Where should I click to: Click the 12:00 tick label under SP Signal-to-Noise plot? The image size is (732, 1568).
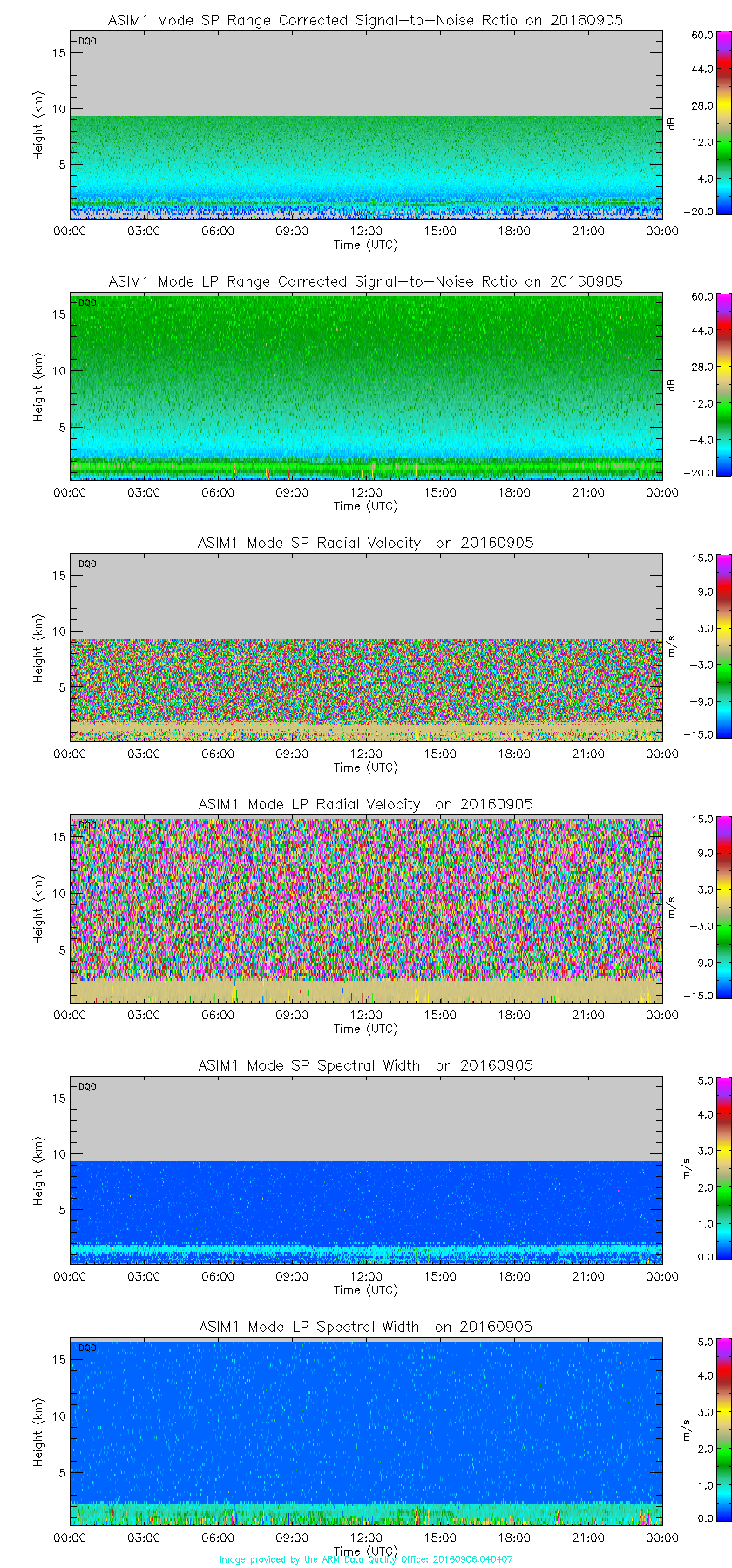[x=366, y=231]
